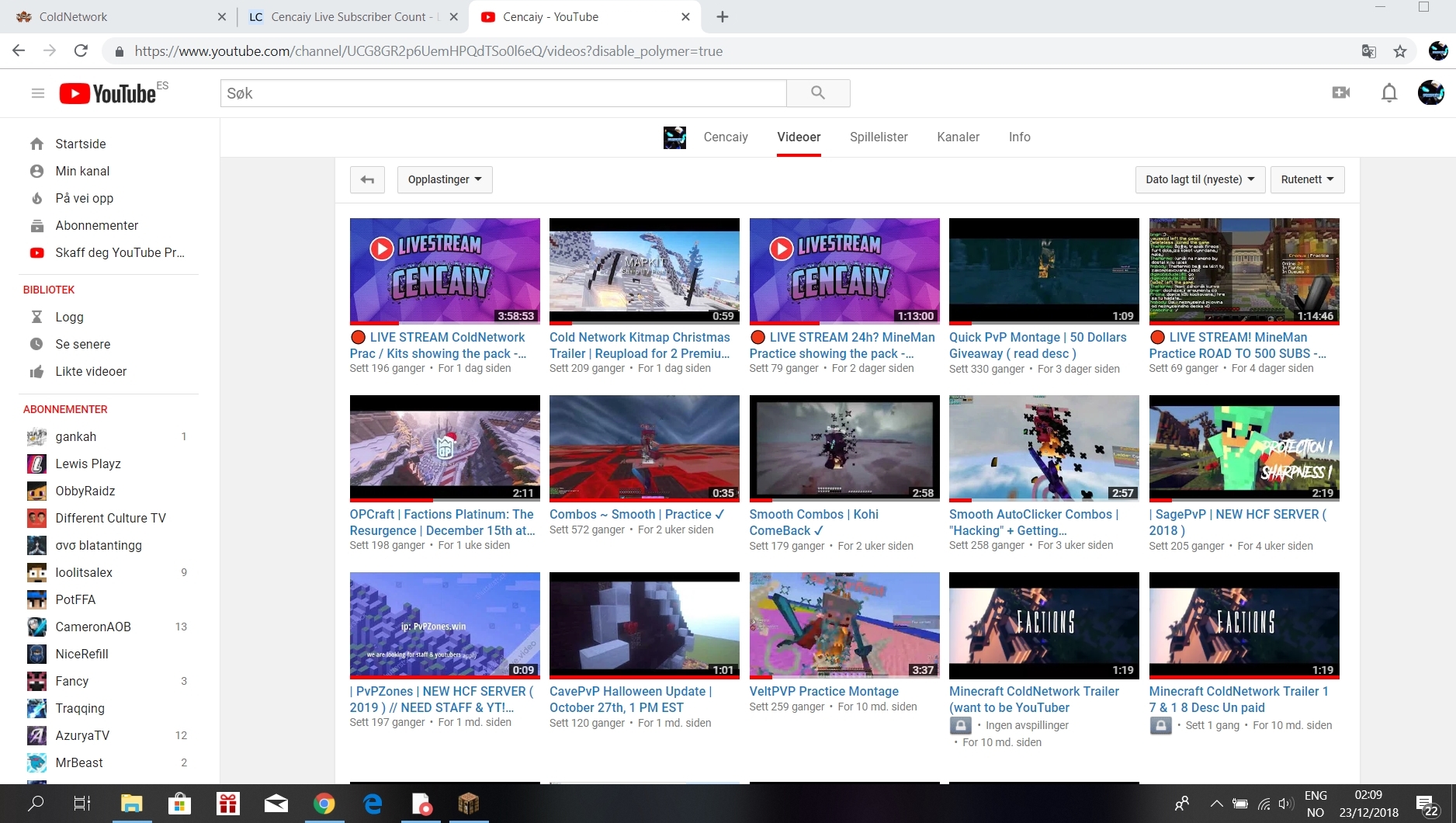Expand the Opplastinger dropdown
Viewport: 1456px width, 823px height.
pyautogui.click(x=445, y=179)
